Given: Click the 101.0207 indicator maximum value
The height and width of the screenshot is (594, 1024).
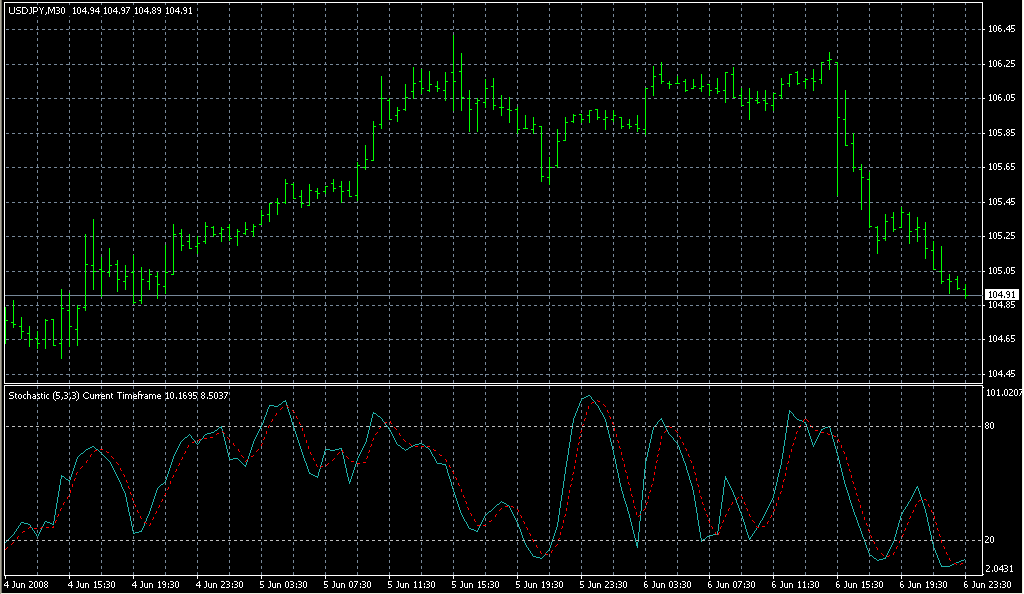Looking at the screenshot, I should (x=1003, y=393).
